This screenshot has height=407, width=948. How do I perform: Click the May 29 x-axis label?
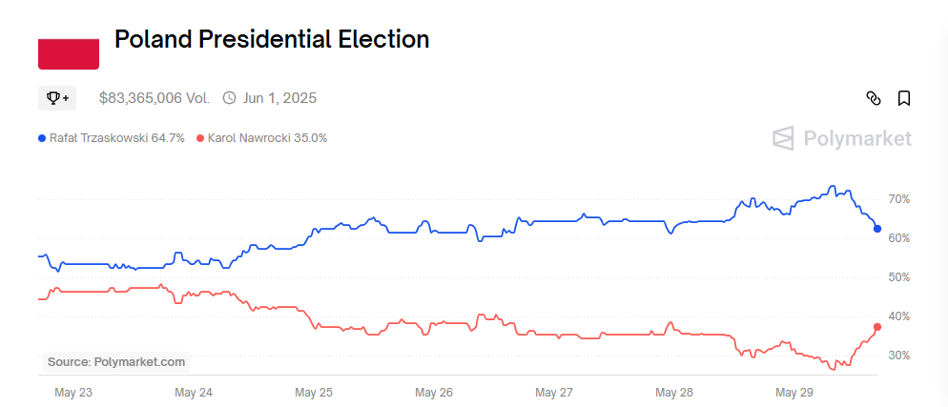(x=793, y=393)
